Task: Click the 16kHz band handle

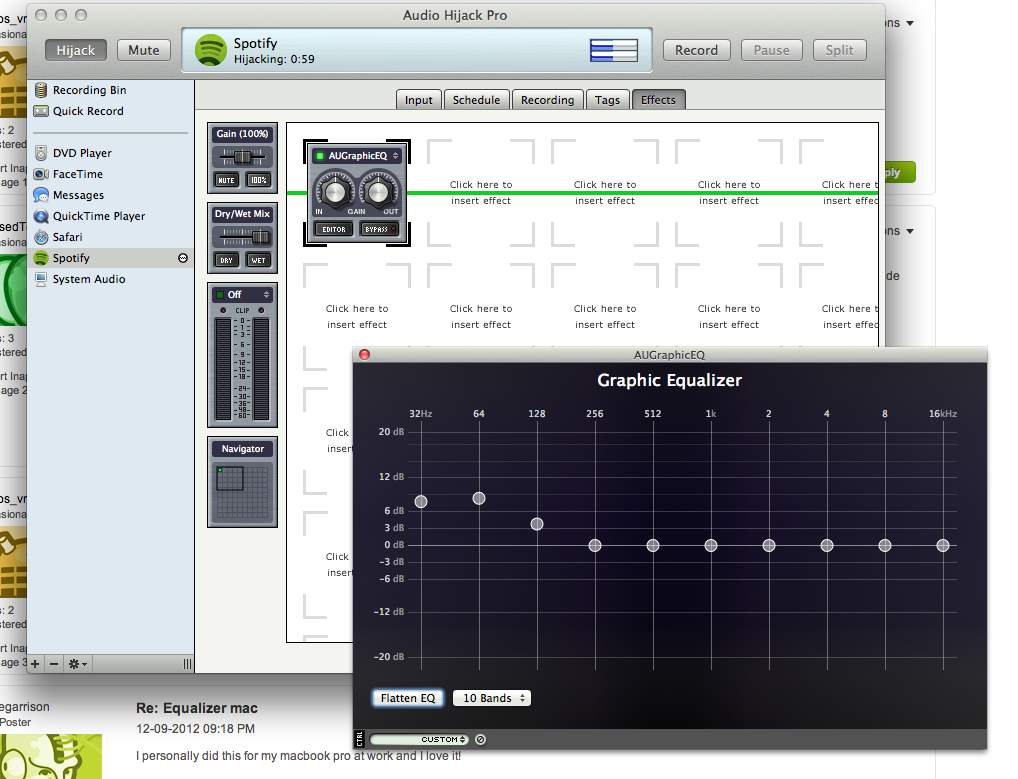Action: (x=943, y=545)
